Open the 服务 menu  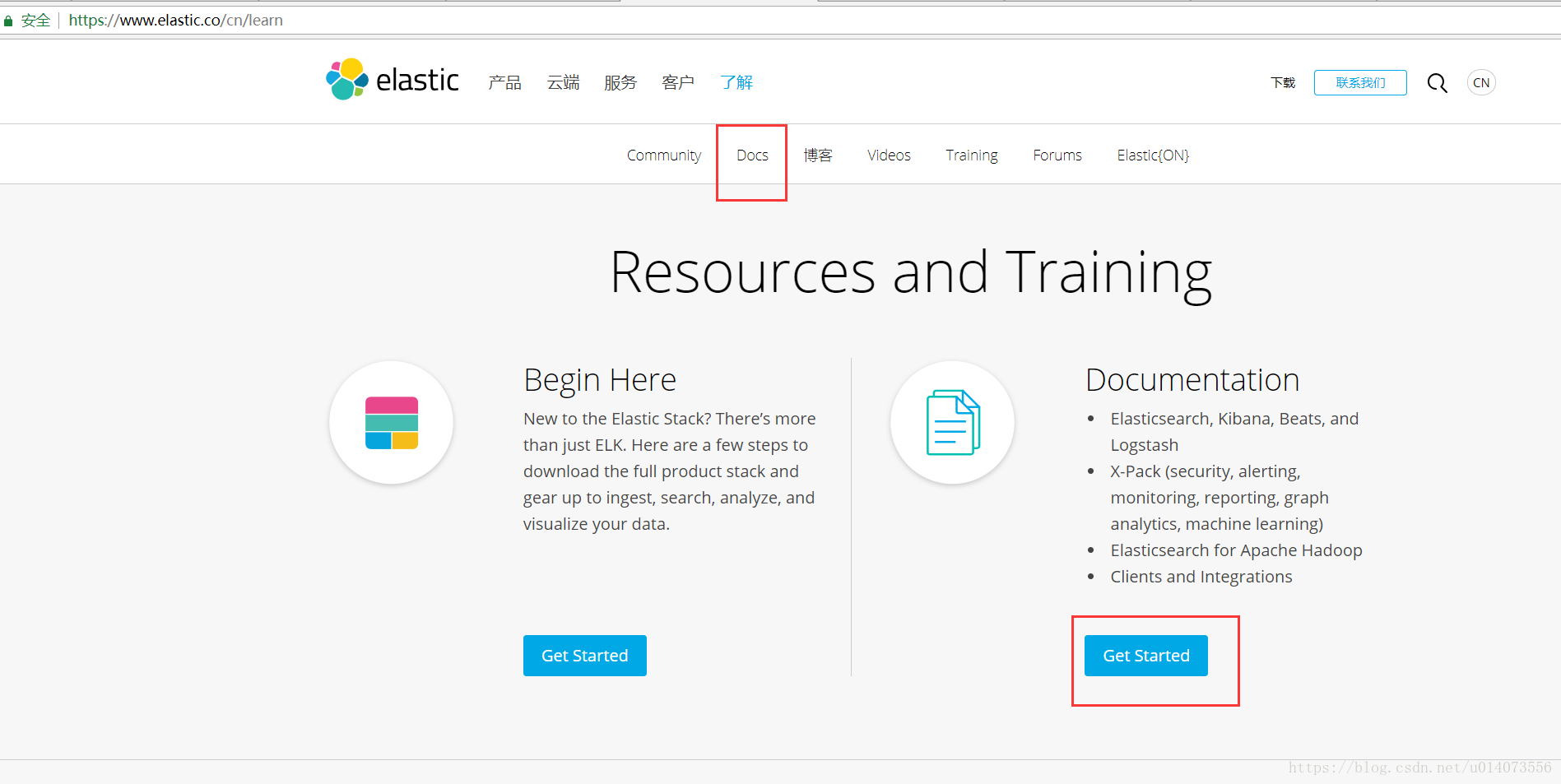(x=620, y=82)
